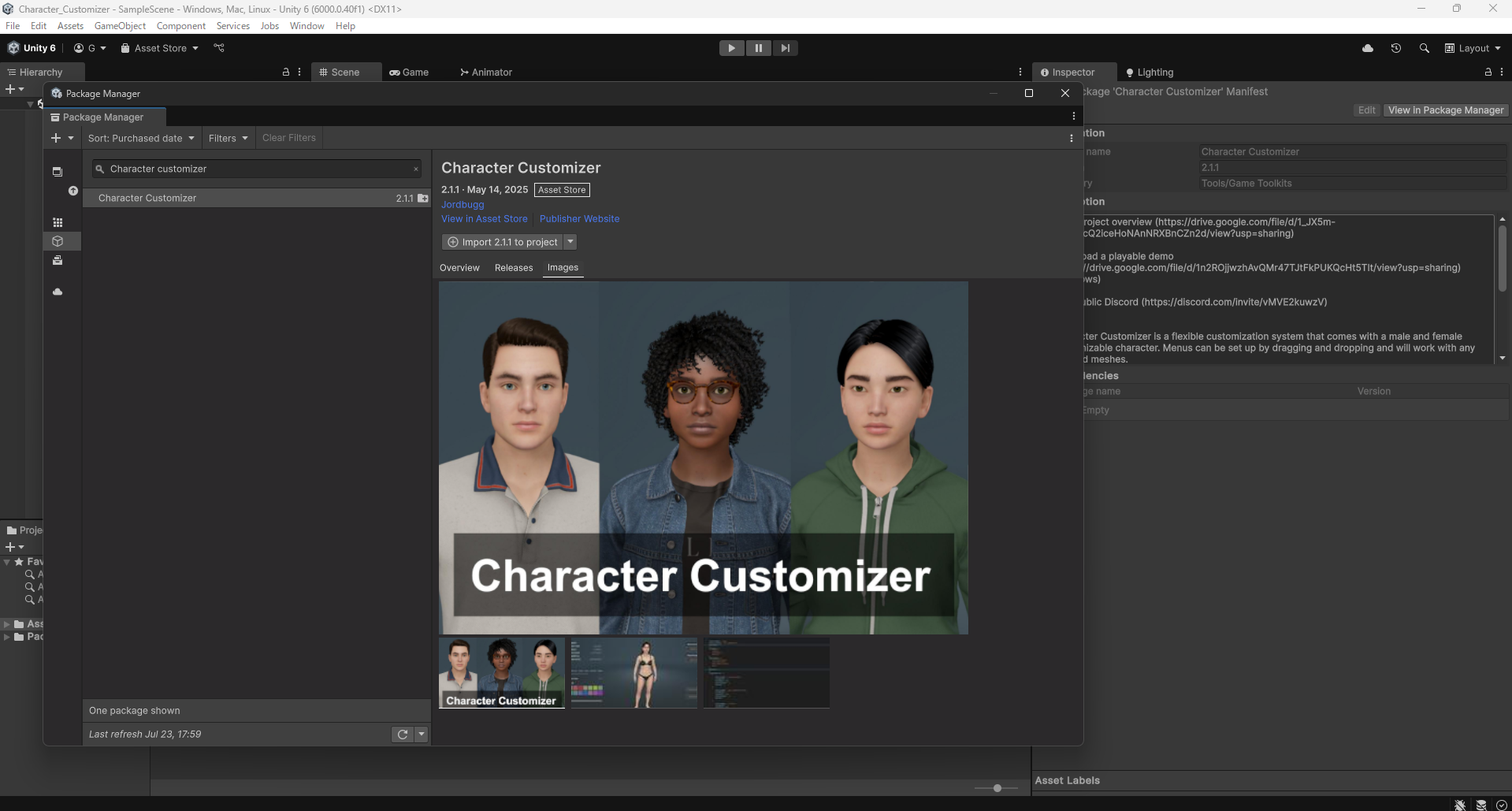Start Play mode
The height and width of the screenshot is (811, 1512).
click(732, 48)
